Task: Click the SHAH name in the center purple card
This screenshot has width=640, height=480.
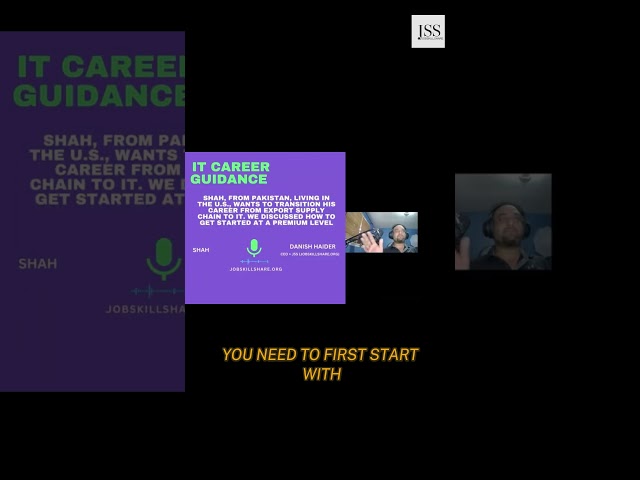Action: coord(201,250)
